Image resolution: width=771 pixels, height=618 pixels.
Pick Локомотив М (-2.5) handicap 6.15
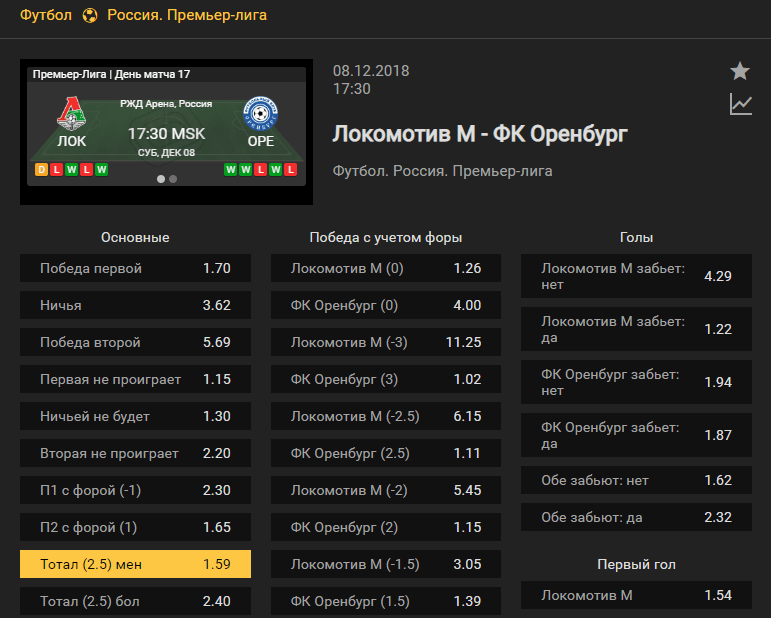tap(386, 416)
